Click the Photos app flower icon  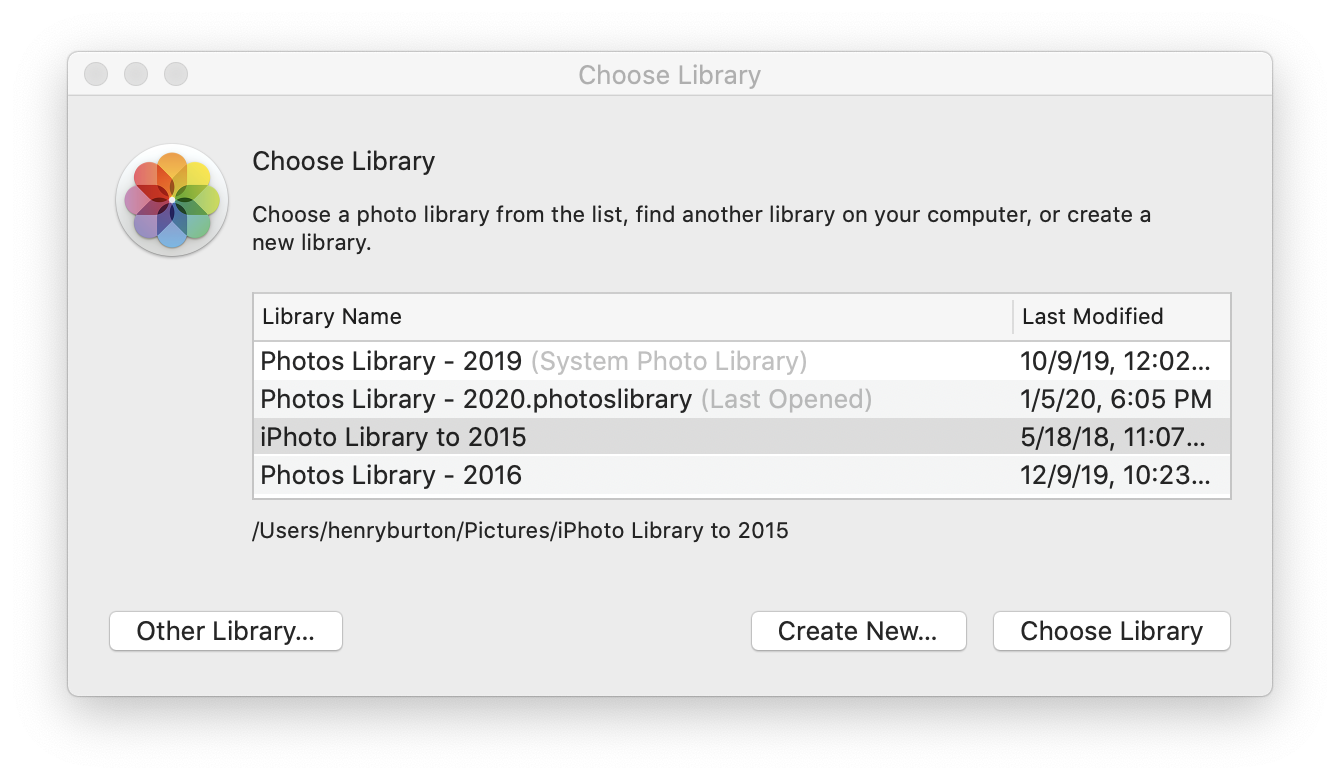pos(172,200)
